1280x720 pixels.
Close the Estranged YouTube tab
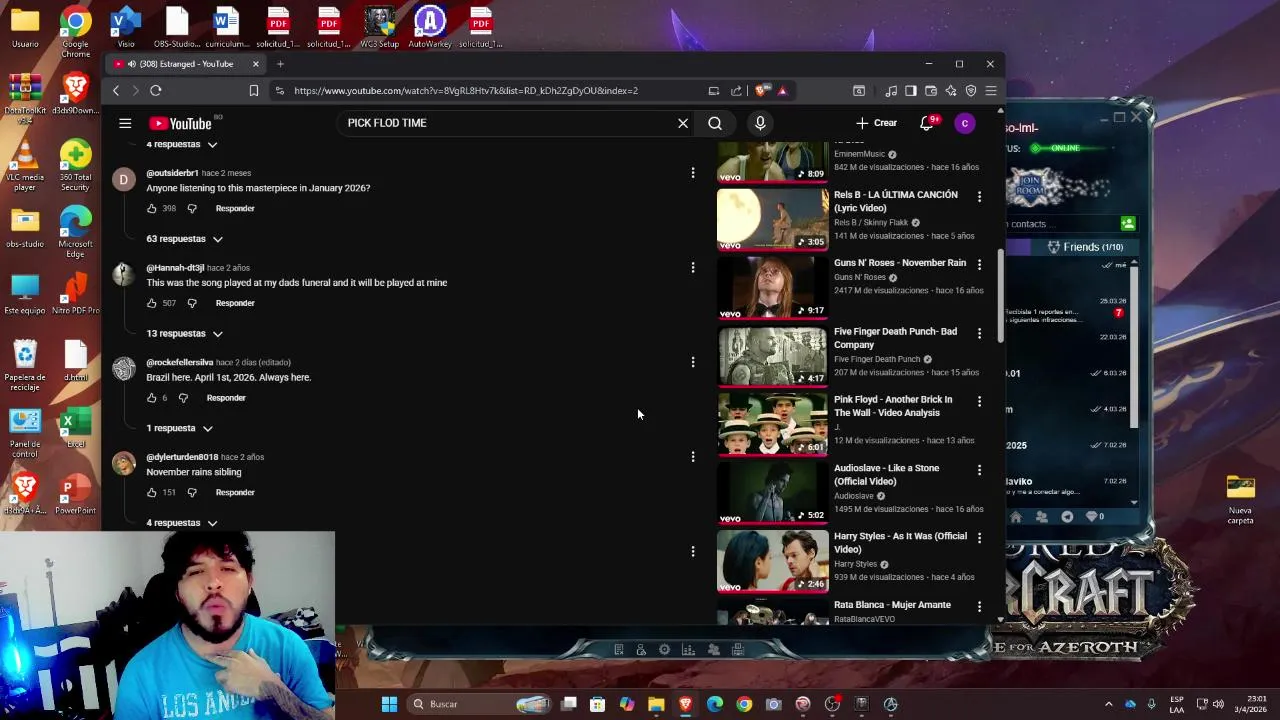pos(255,64)
